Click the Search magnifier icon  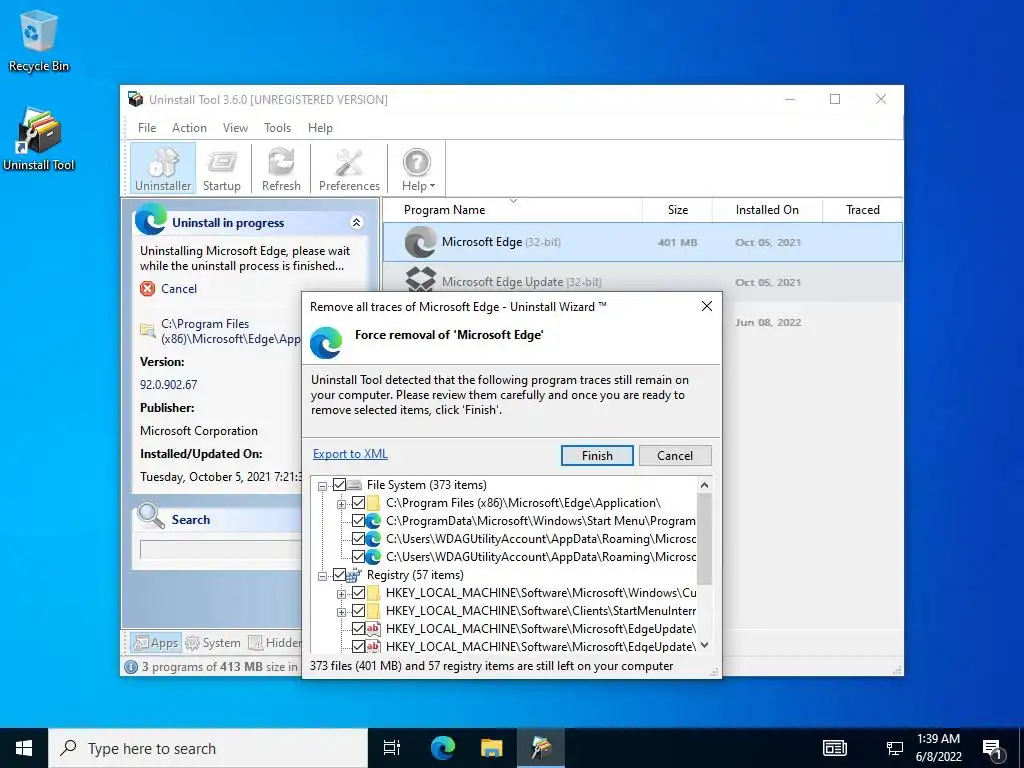[x=151, y=516]
